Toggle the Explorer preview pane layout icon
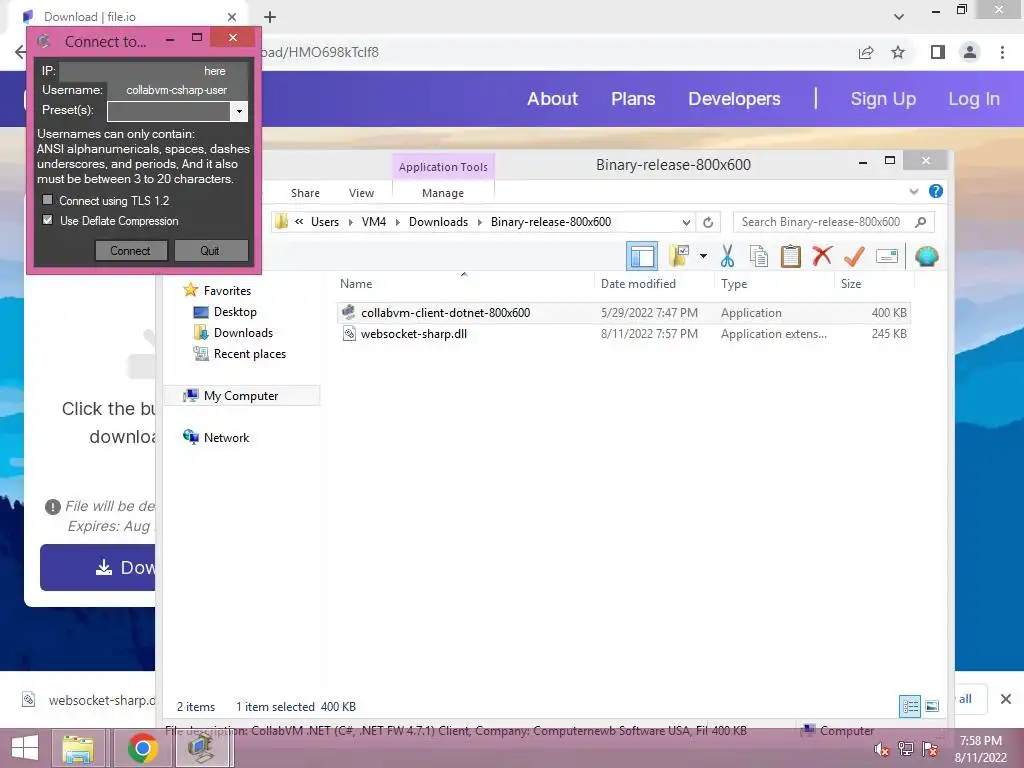Viewport: 1024px width, 768px height. [641, 256]
